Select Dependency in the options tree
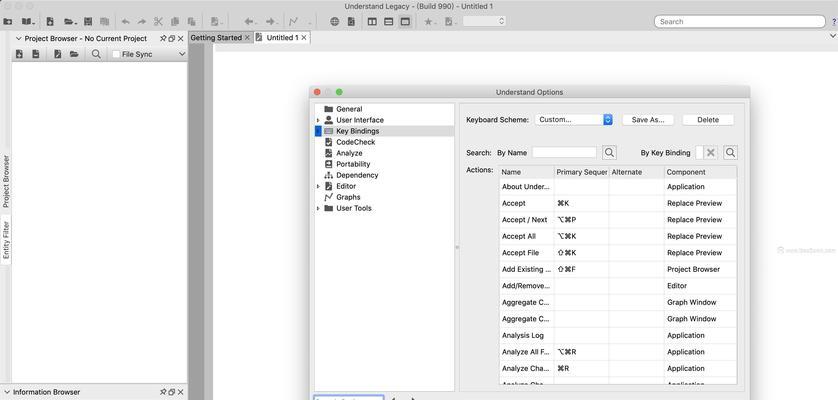838x400 pixels. pyautogui.click(x=357, y=175)
